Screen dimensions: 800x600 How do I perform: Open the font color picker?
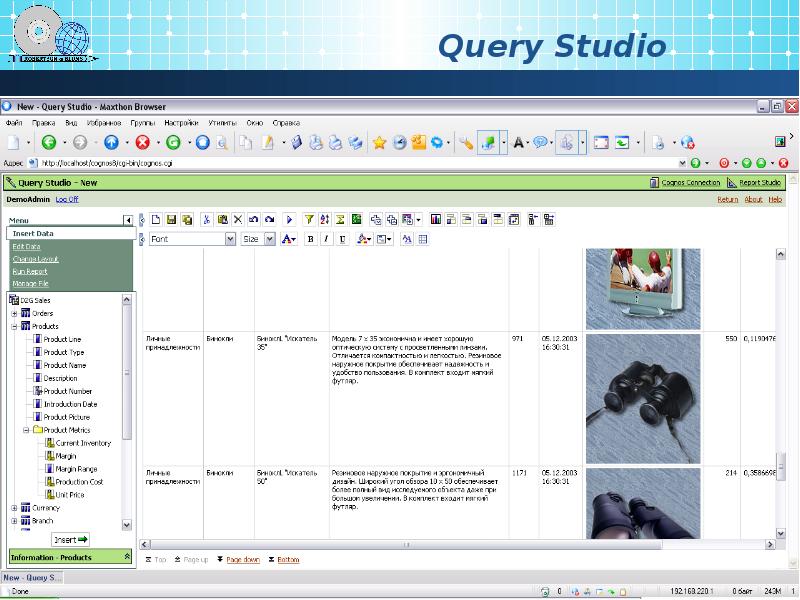(x=289, y=239)
